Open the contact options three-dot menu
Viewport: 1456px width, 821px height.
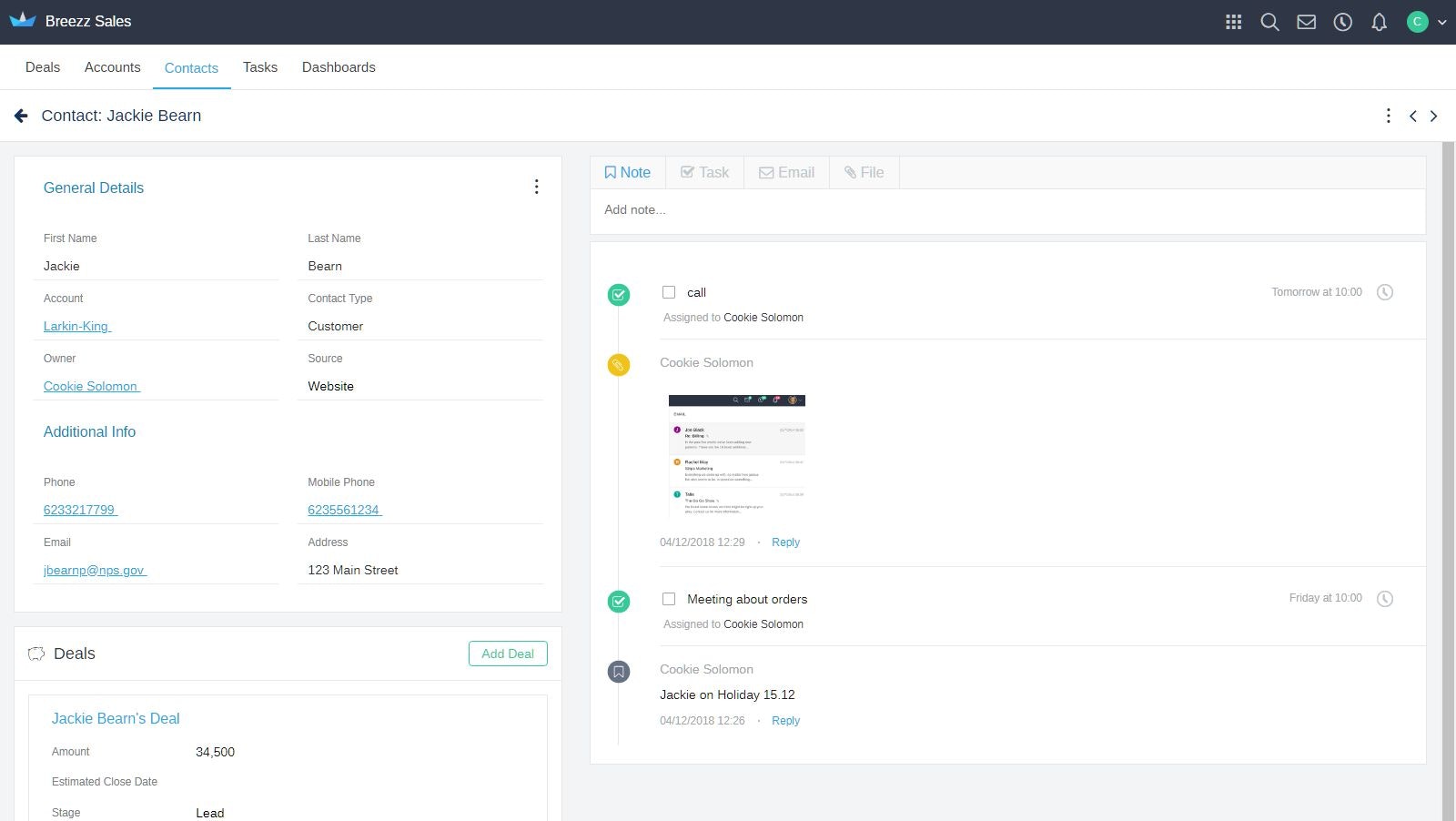pos(1389,116)
